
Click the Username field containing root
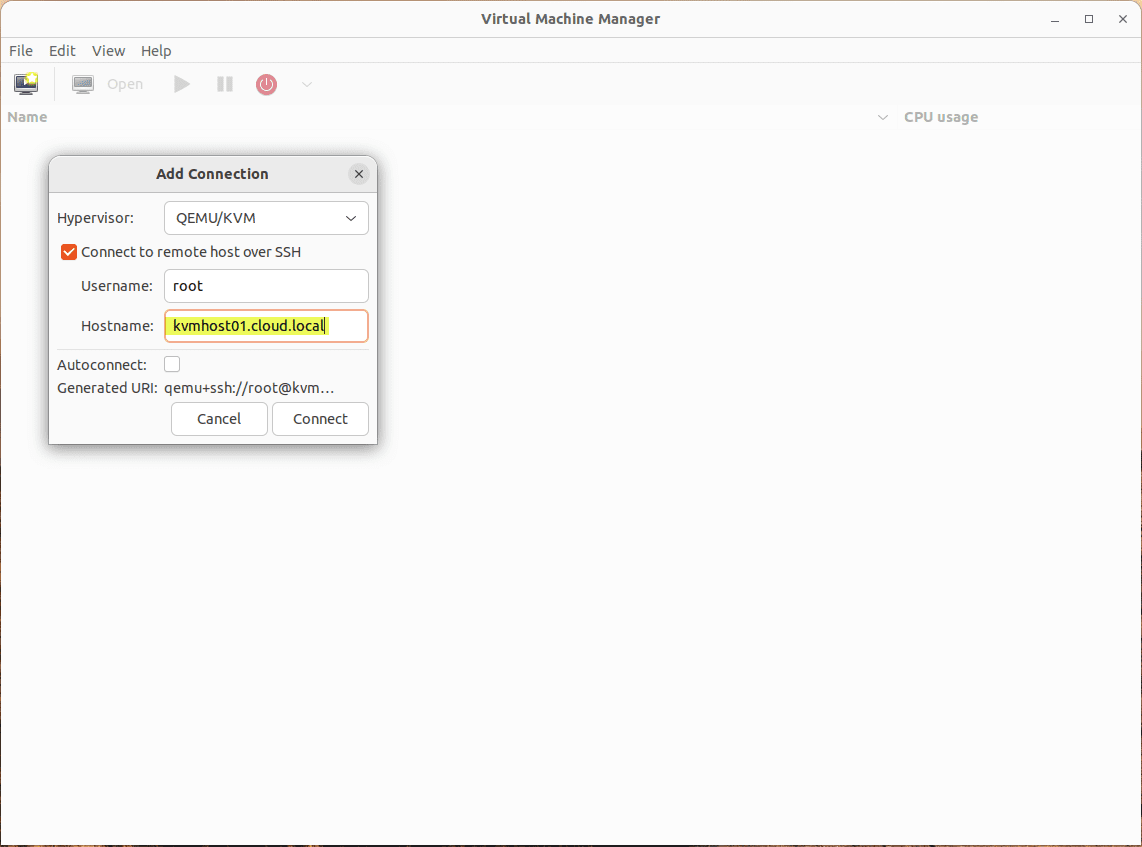tap(267, 286)
